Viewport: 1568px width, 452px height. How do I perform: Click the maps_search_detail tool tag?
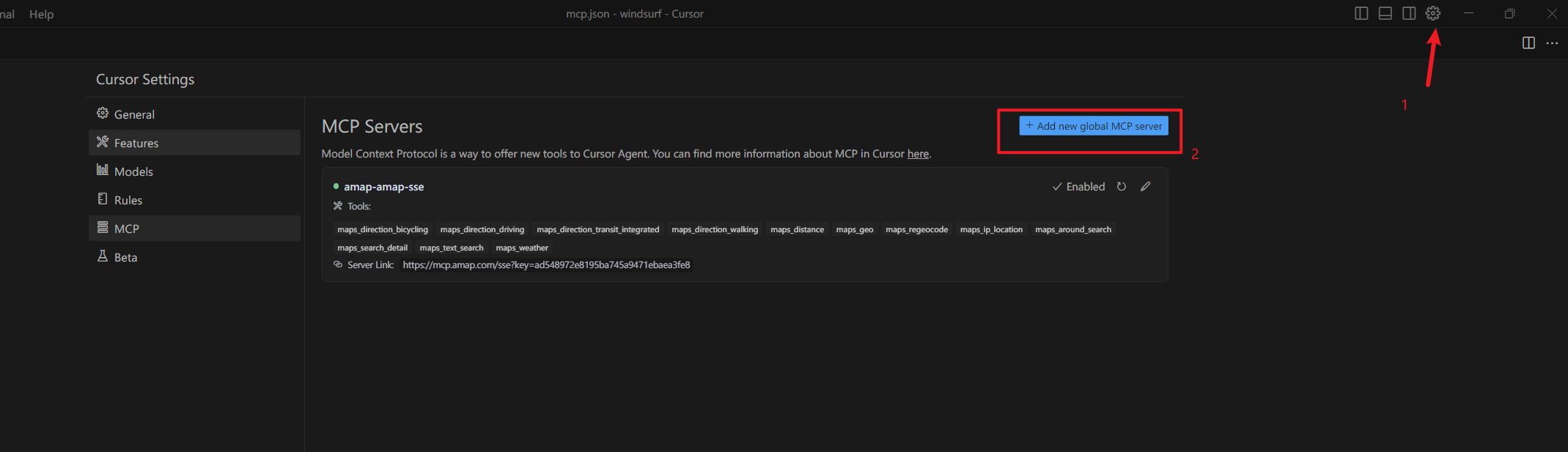(x=372, y=248)
